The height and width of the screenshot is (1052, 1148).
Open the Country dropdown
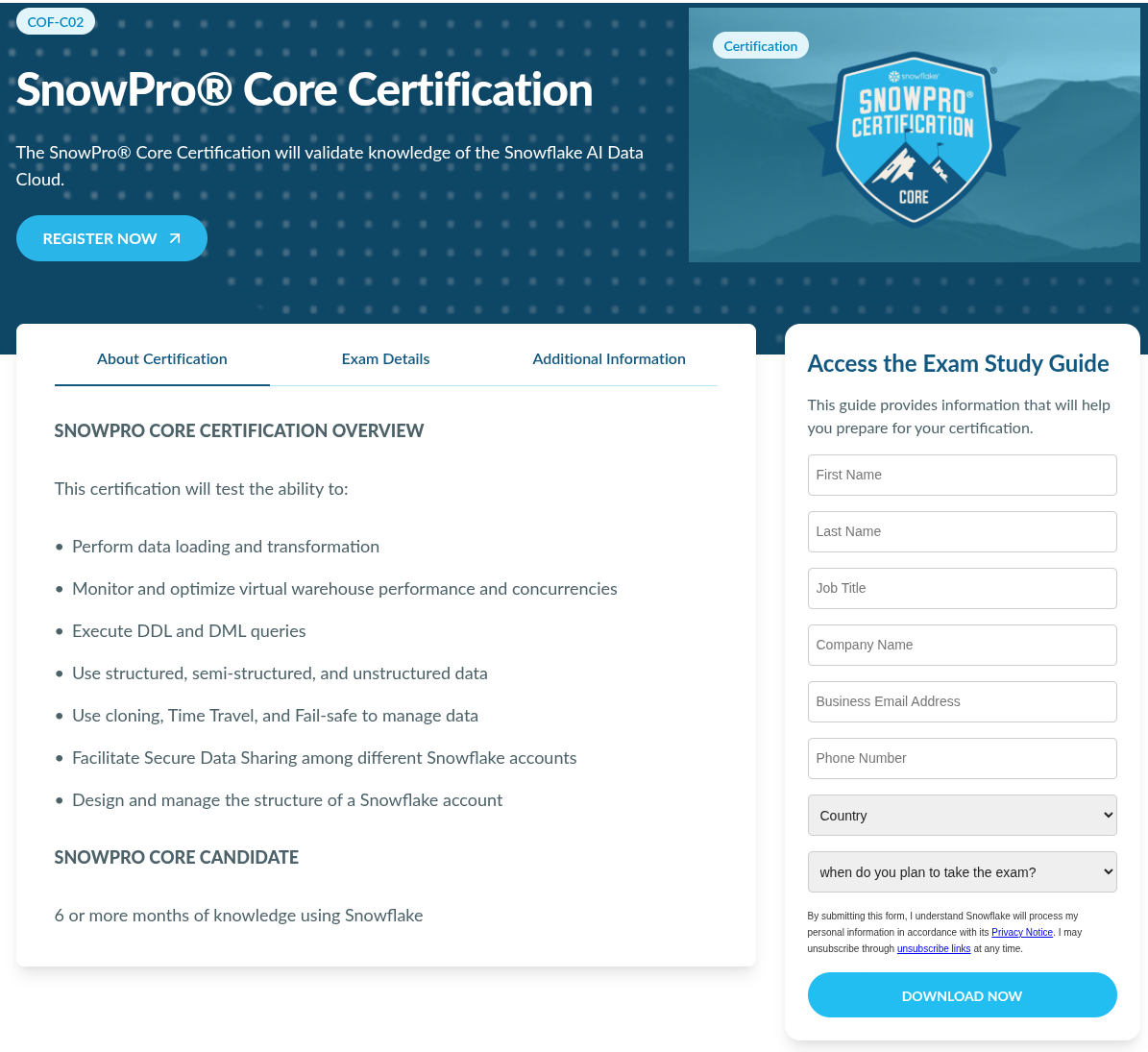point(962,815)
